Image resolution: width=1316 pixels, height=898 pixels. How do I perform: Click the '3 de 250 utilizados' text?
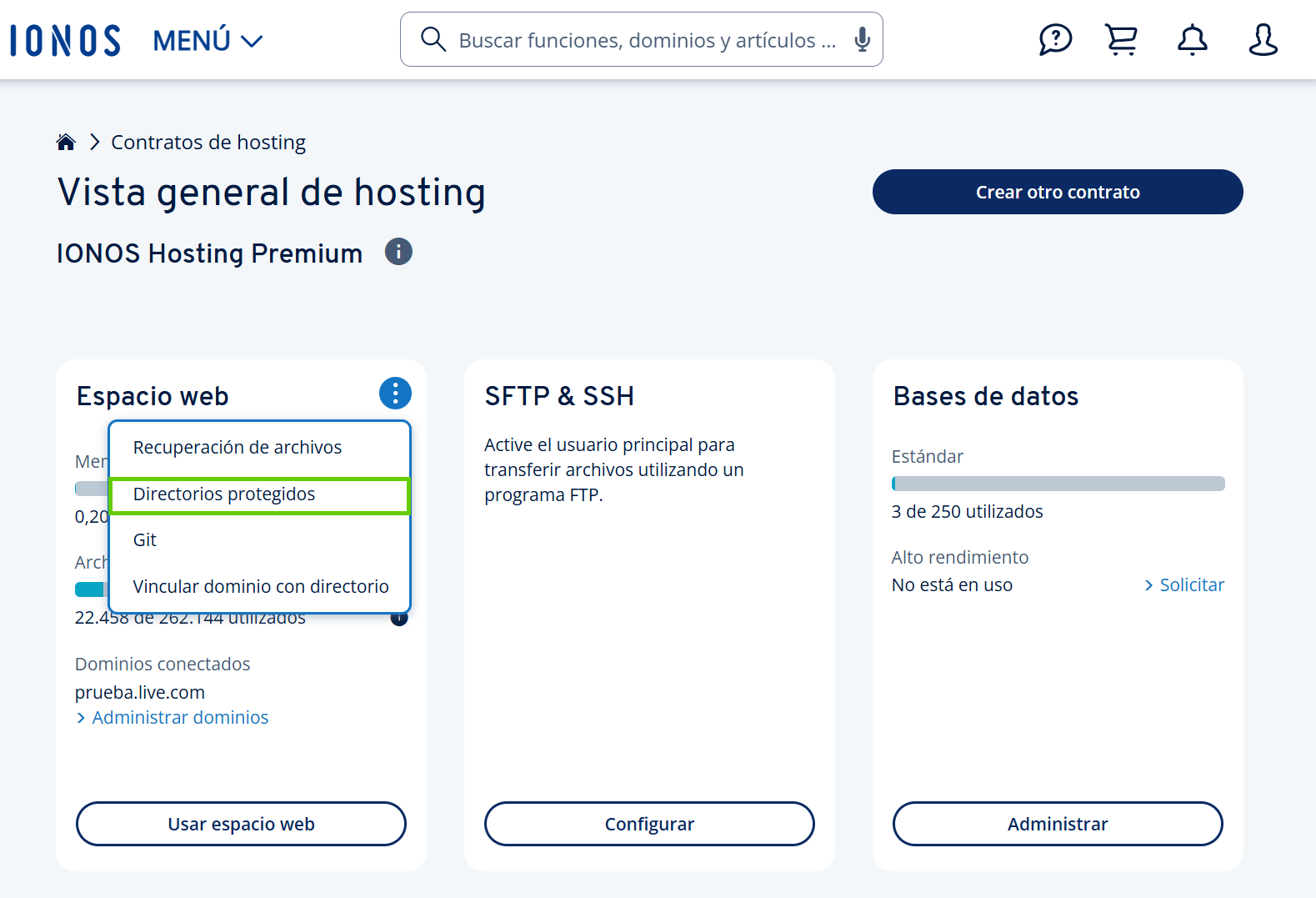point(967,512)
